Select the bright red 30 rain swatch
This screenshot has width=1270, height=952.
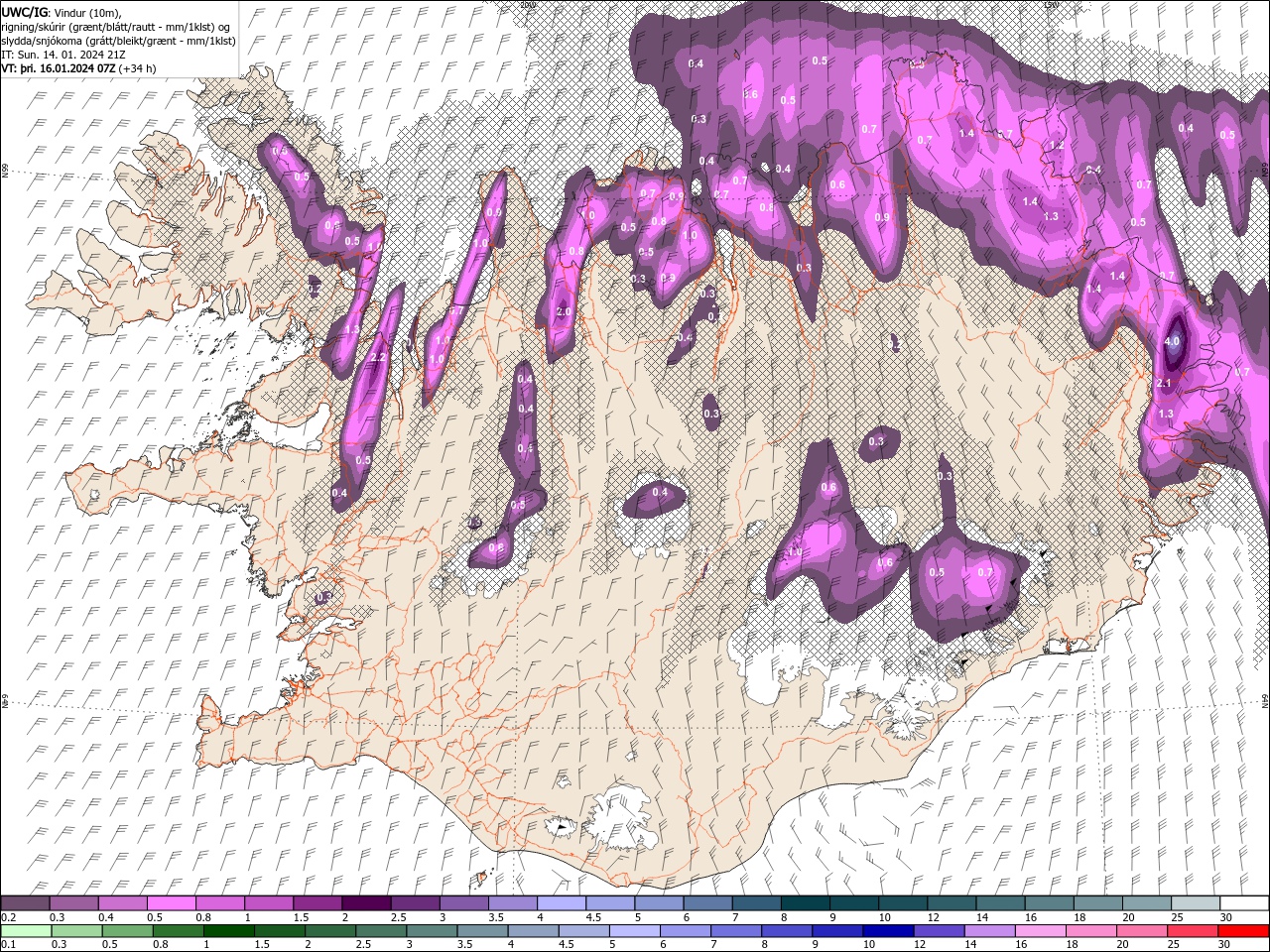(1244, 931)
